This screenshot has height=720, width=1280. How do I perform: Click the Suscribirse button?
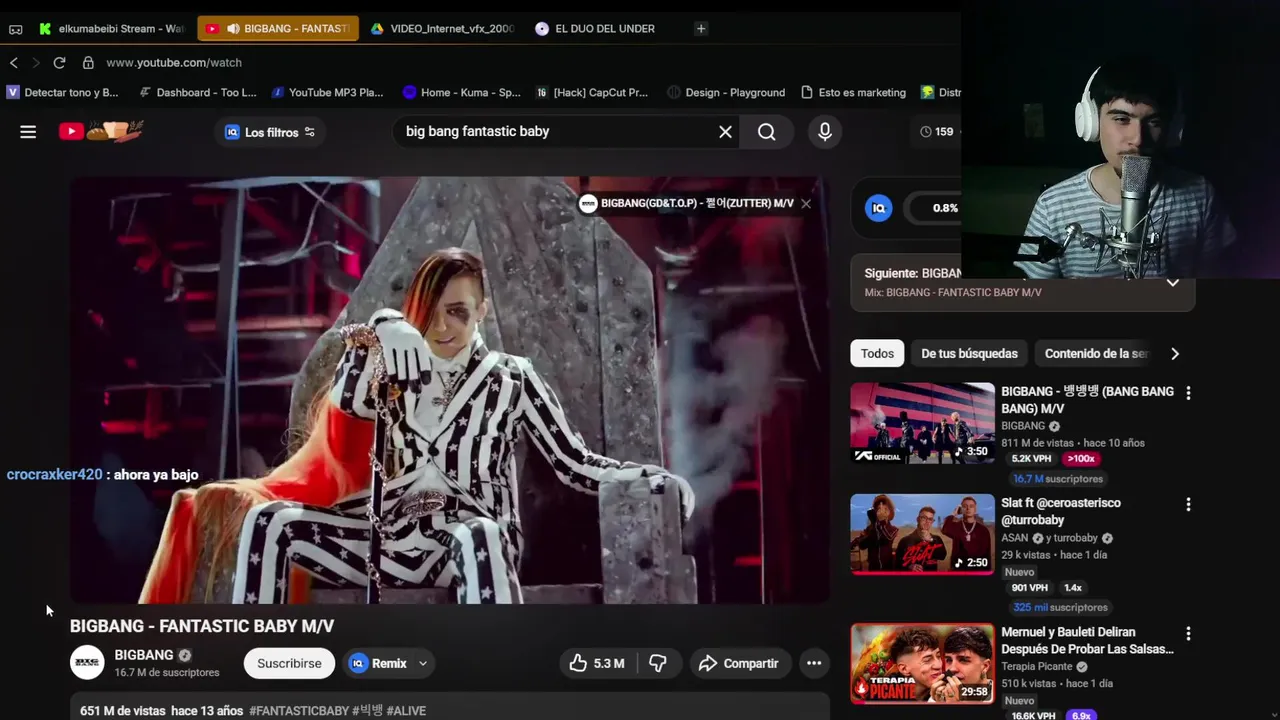click(289, 663)
